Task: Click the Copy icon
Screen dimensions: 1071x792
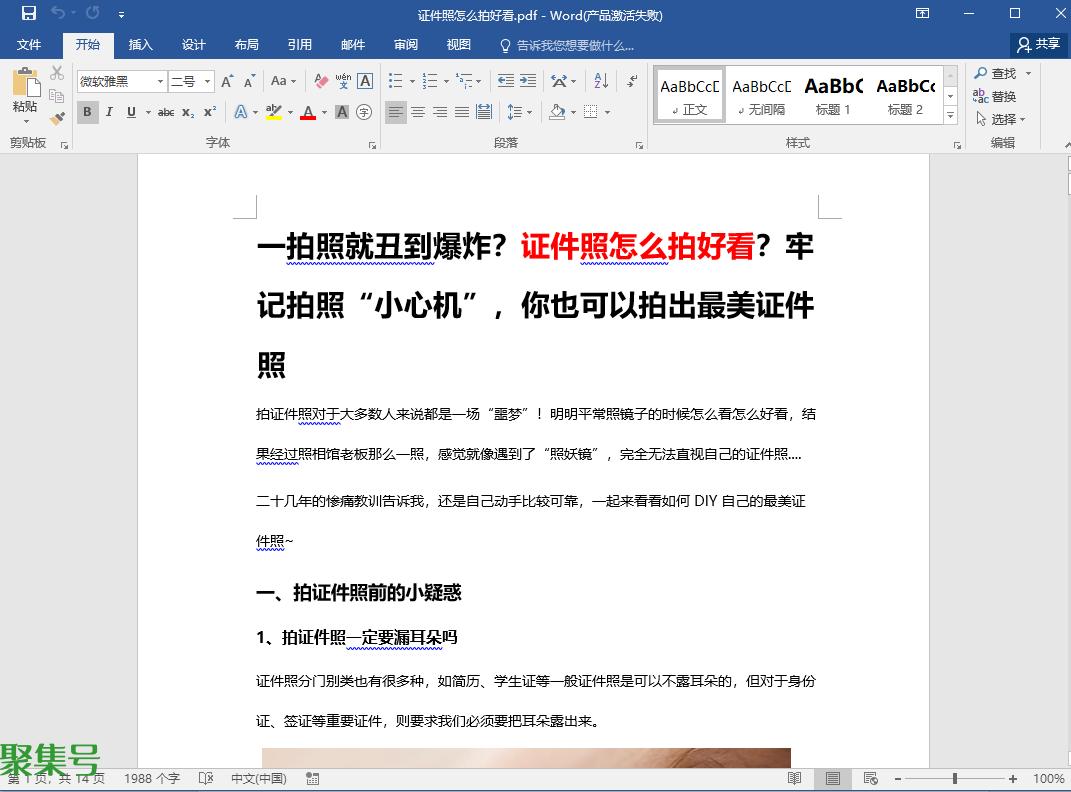Action: click(x=57, y=95)
